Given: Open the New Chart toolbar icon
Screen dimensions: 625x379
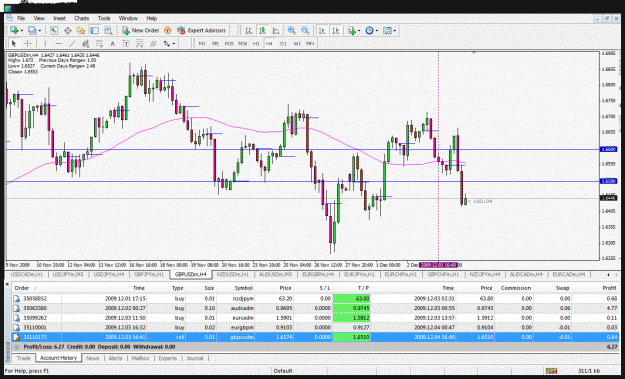Looking at the screenshot, I should pos(14,30).
